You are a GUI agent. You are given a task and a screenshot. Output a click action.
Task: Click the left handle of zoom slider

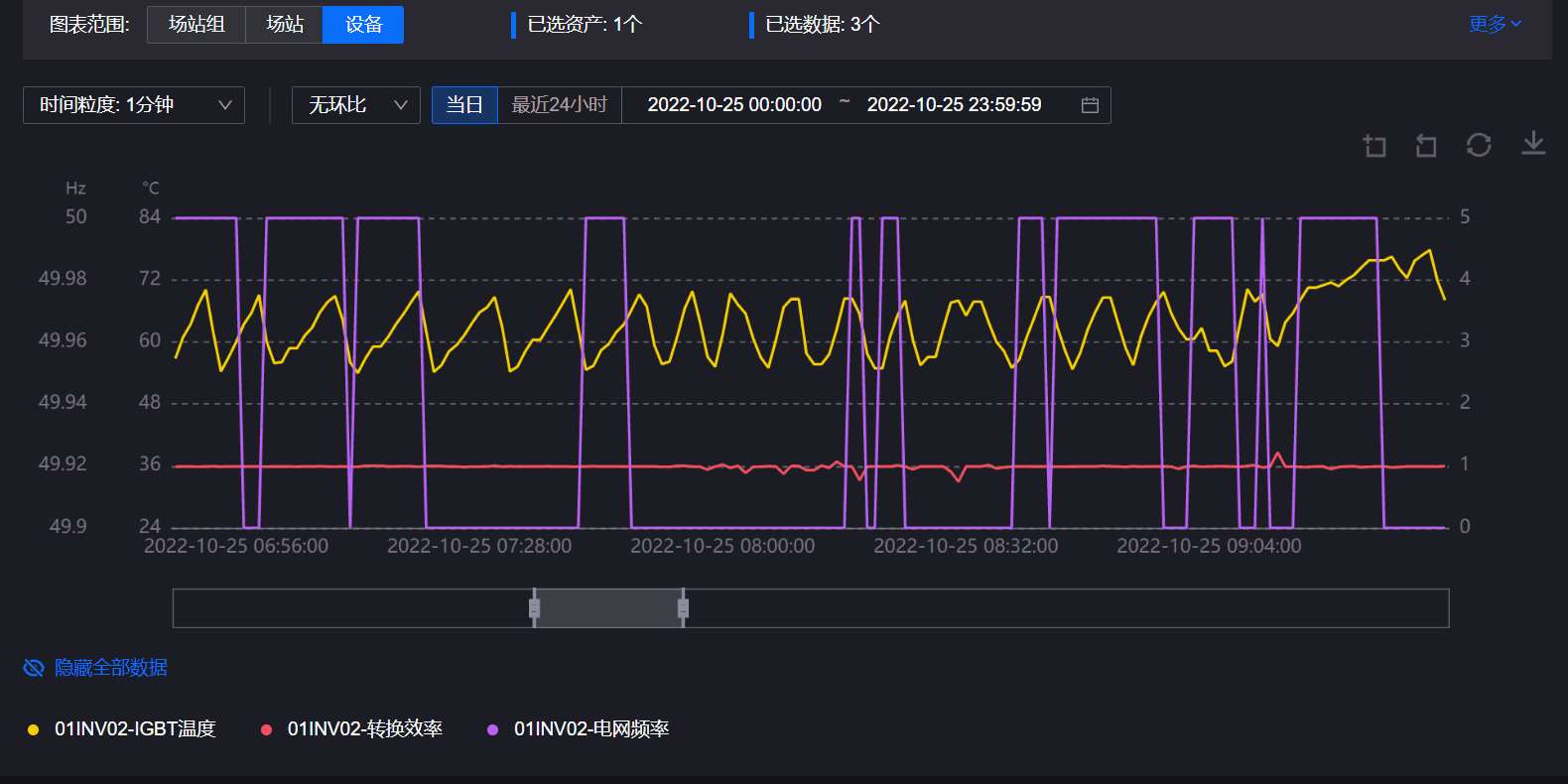(x=534, y=608)
